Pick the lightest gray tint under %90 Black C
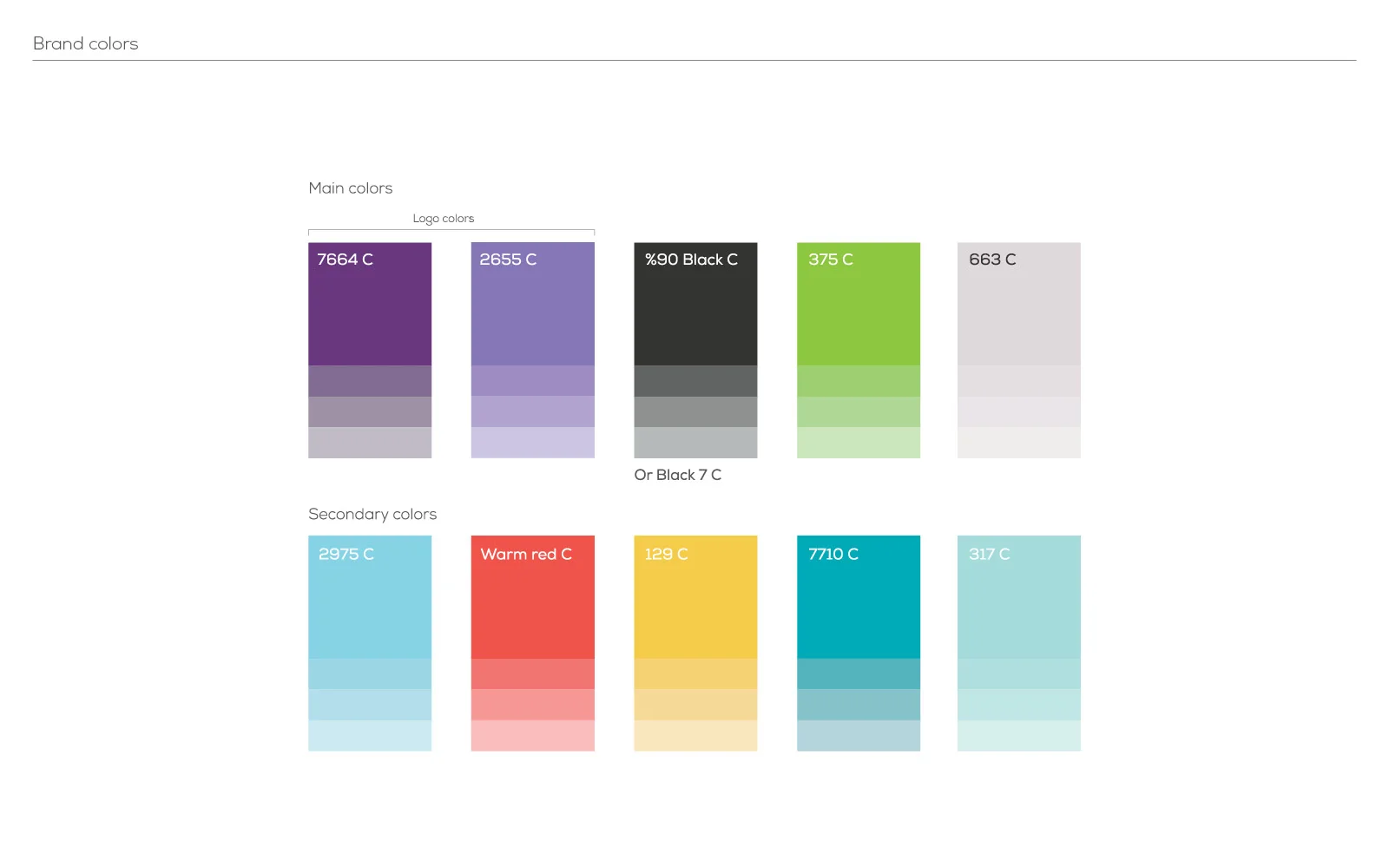Screen dimensions: 1389x868 click(x=695, y=443)
